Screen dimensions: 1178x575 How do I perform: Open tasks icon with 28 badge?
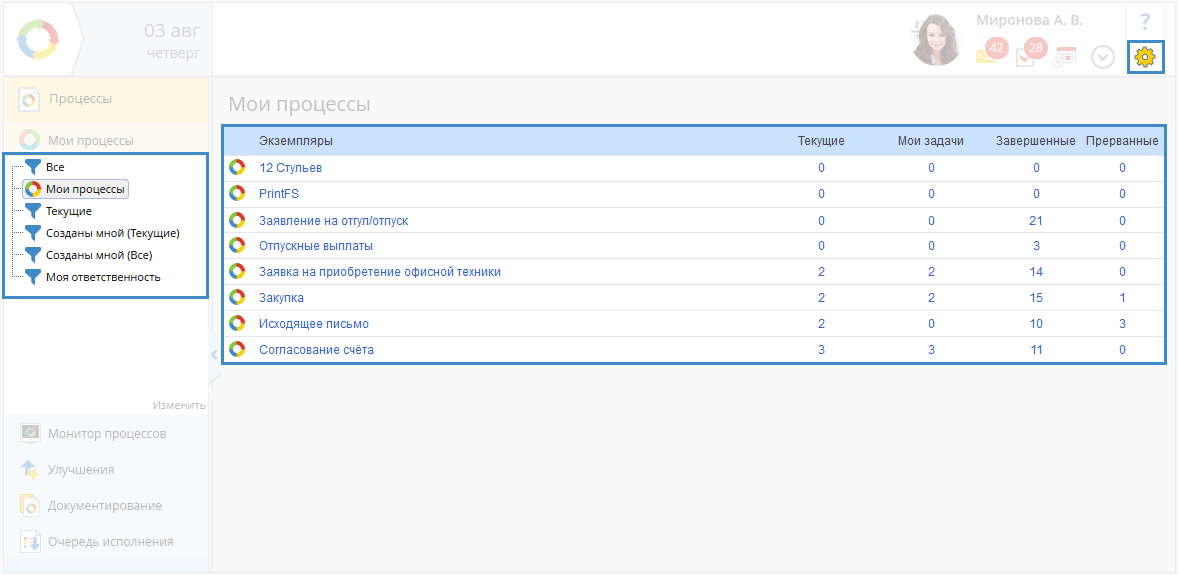click(x=1026, y=56)
